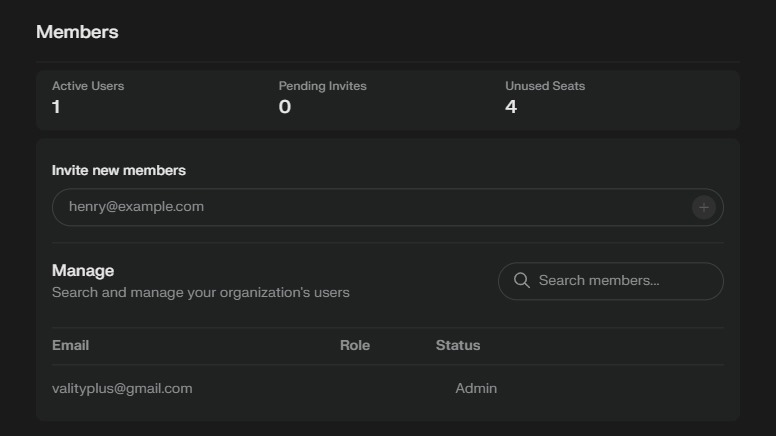Image resolution: width=776 pixels, height=436 pixels.
Task: Focus the Search members field
Action: click(611, 281)
